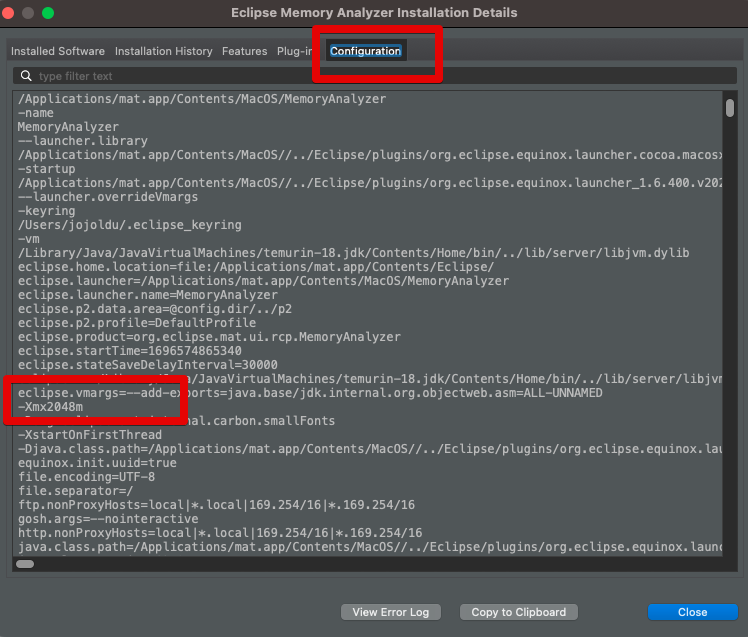Click the magnifier icon in filter field
Image resolution: width=748 pixels, height=637 pixels.
26,76
